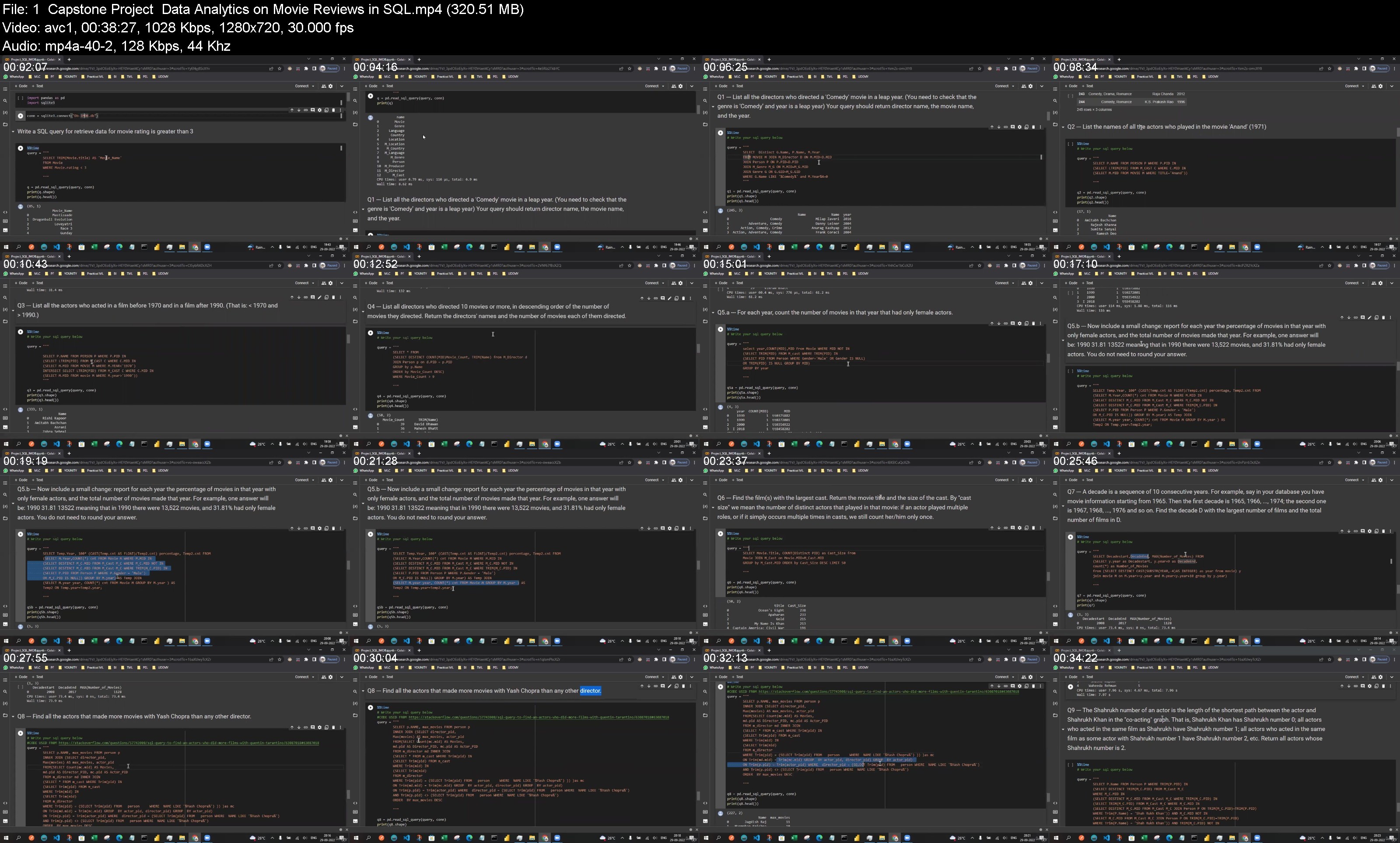Open Colab search sidebar icon in 00:04:16 frame
1400x843 pixels.
pos(355,101)
